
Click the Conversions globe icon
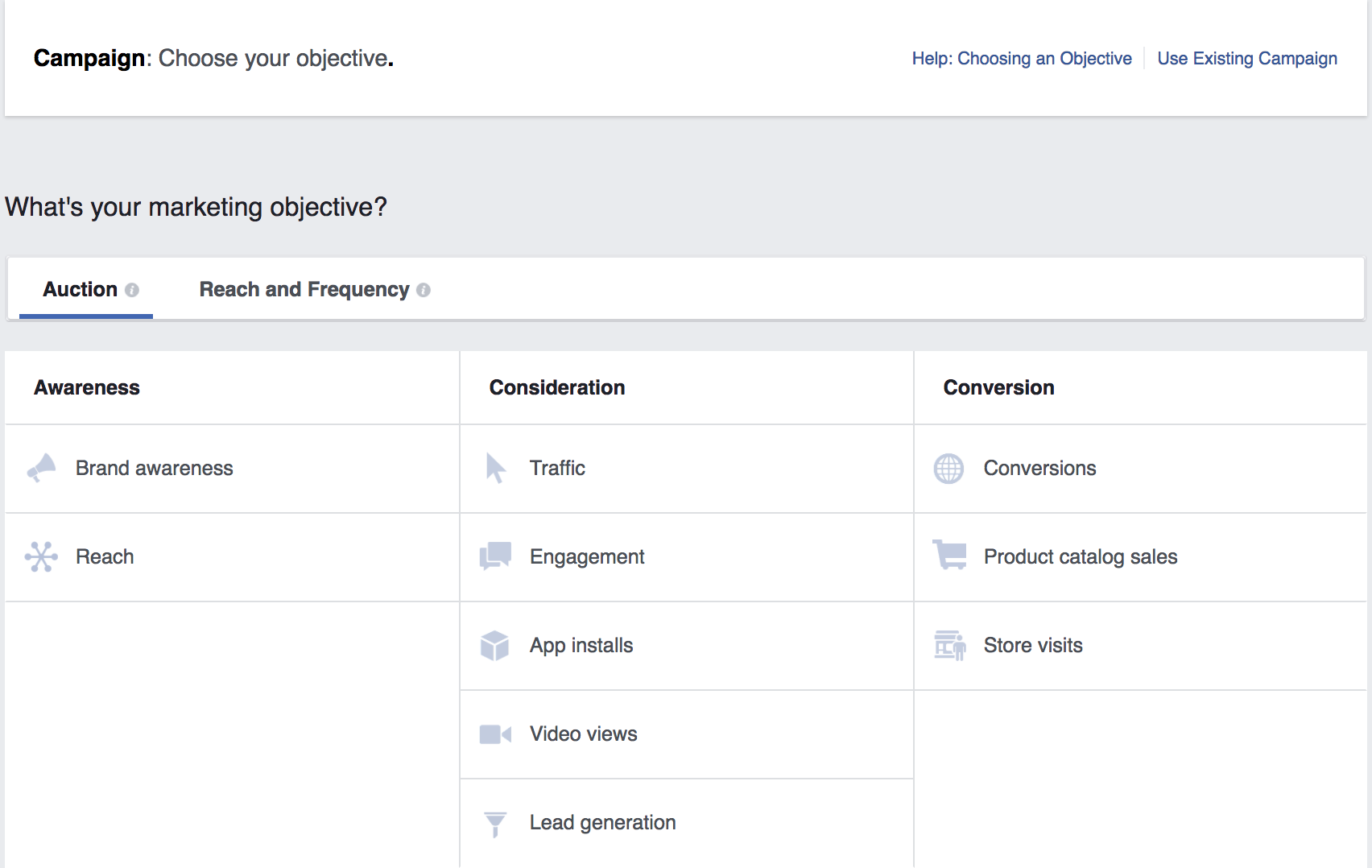(950, 468)
